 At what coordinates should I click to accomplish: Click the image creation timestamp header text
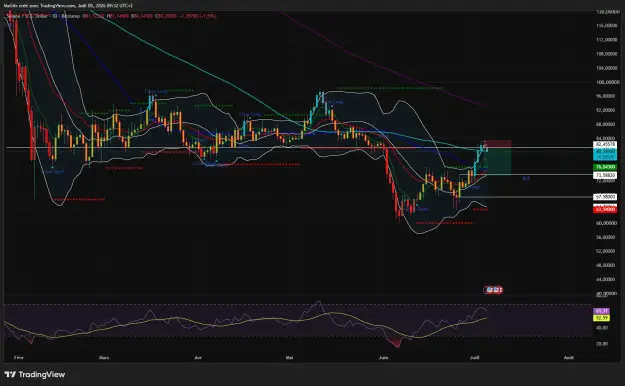click(68, 6)
